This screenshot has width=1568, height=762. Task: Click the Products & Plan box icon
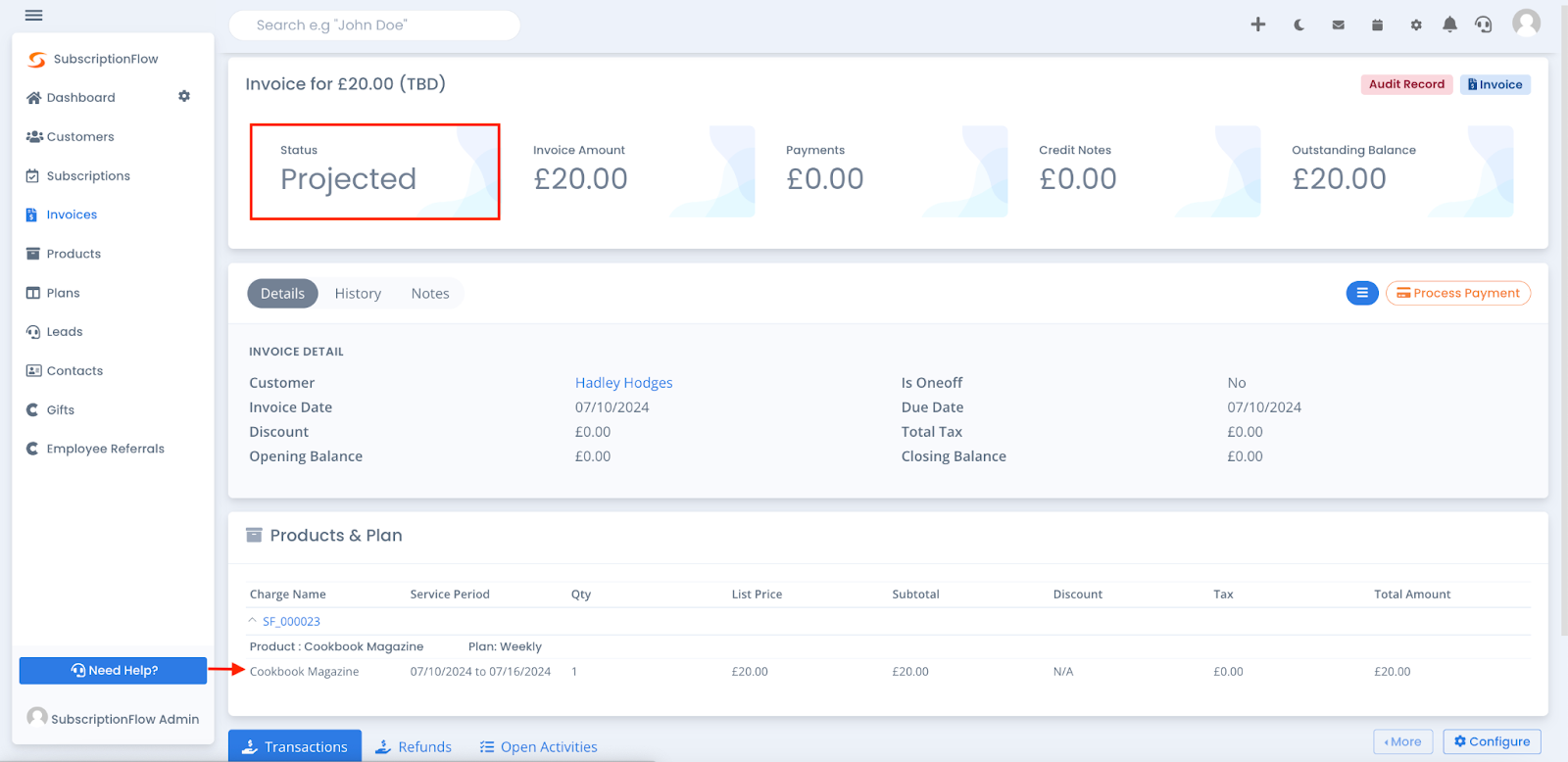[x=254, y=535]
